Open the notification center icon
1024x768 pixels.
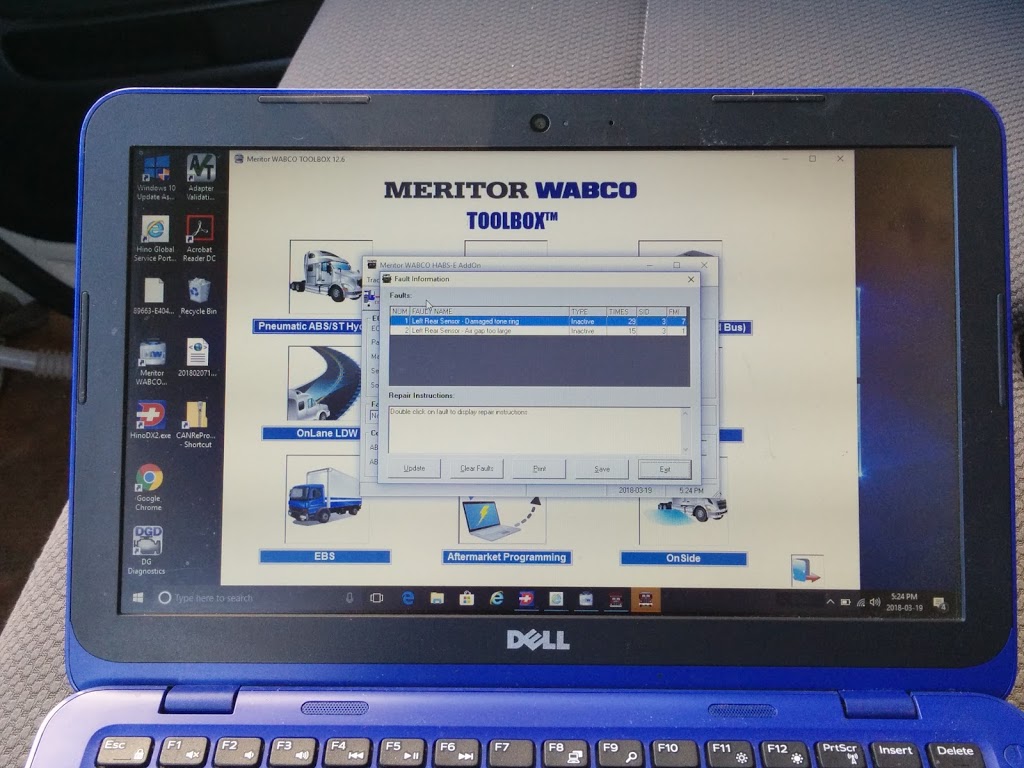point(940,603)
